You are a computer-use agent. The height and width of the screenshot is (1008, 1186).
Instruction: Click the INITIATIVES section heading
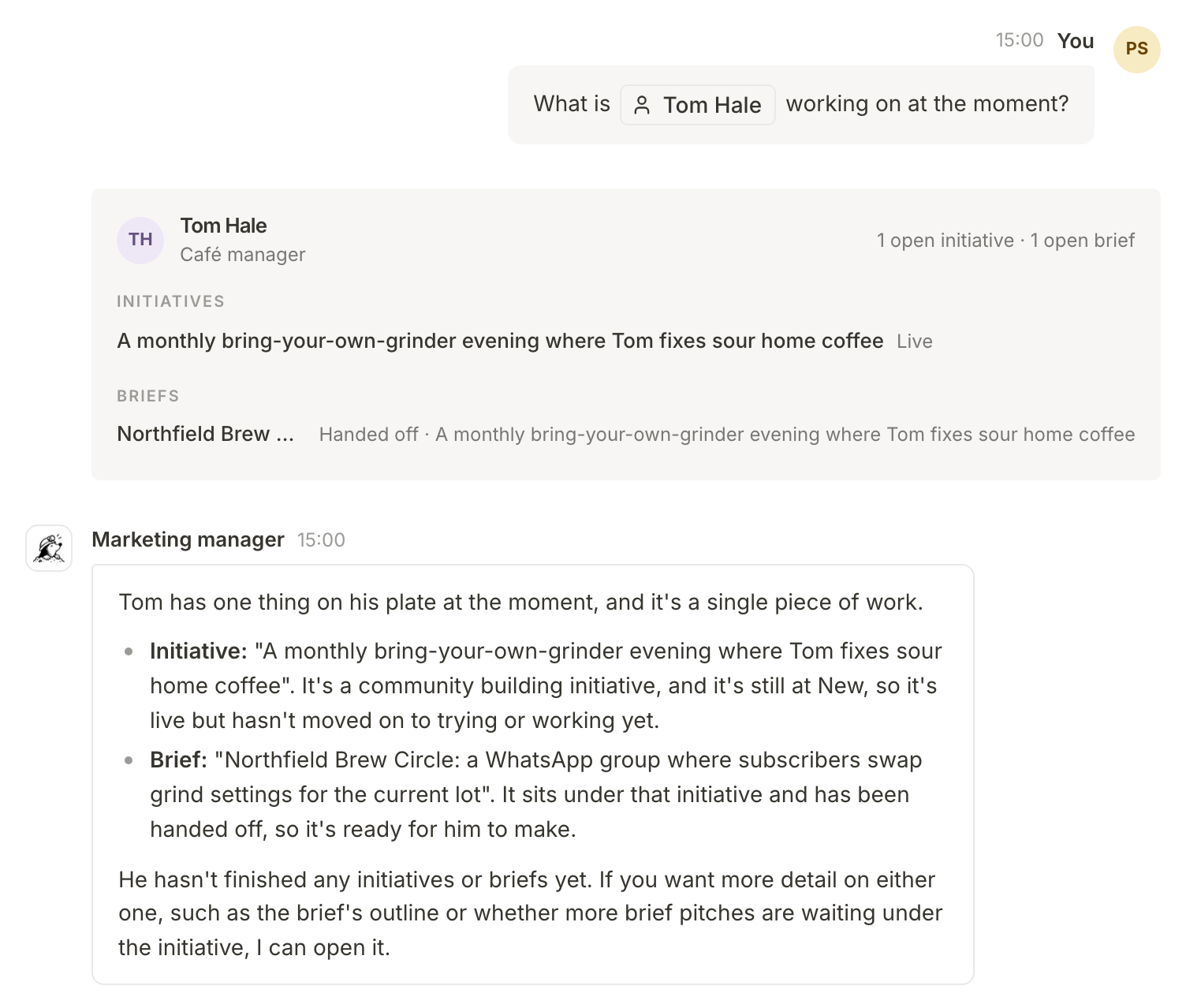pyautogui.click(x=170, y=301)
